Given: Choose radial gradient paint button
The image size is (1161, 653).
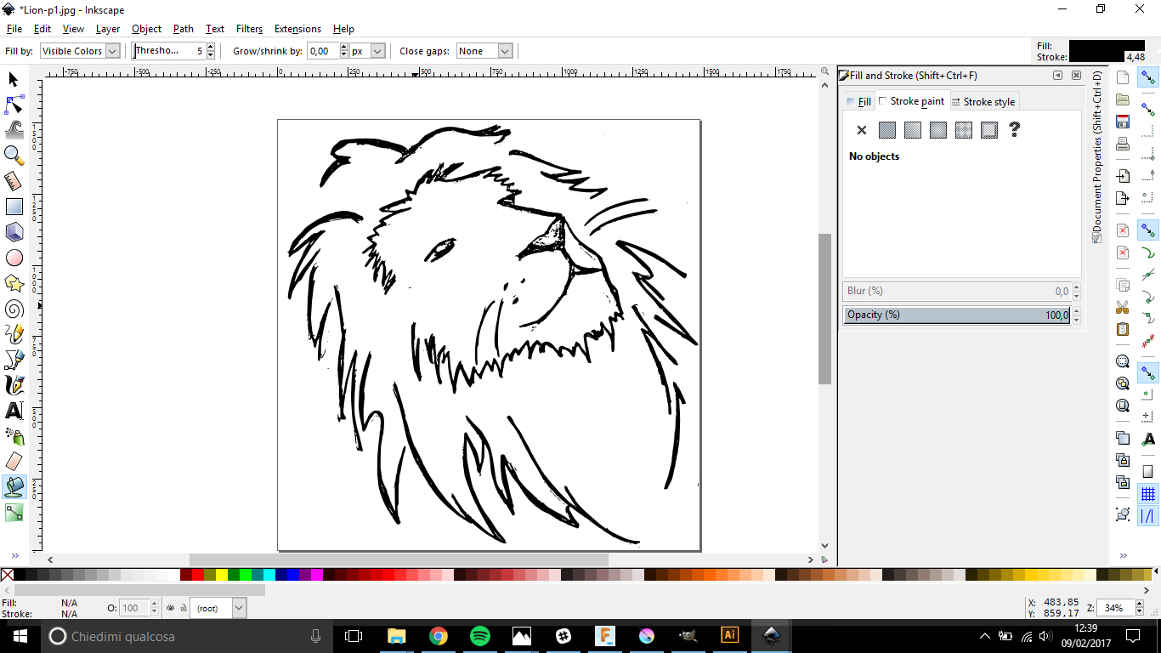Looking at the screenshot, I should pos(938,130).
